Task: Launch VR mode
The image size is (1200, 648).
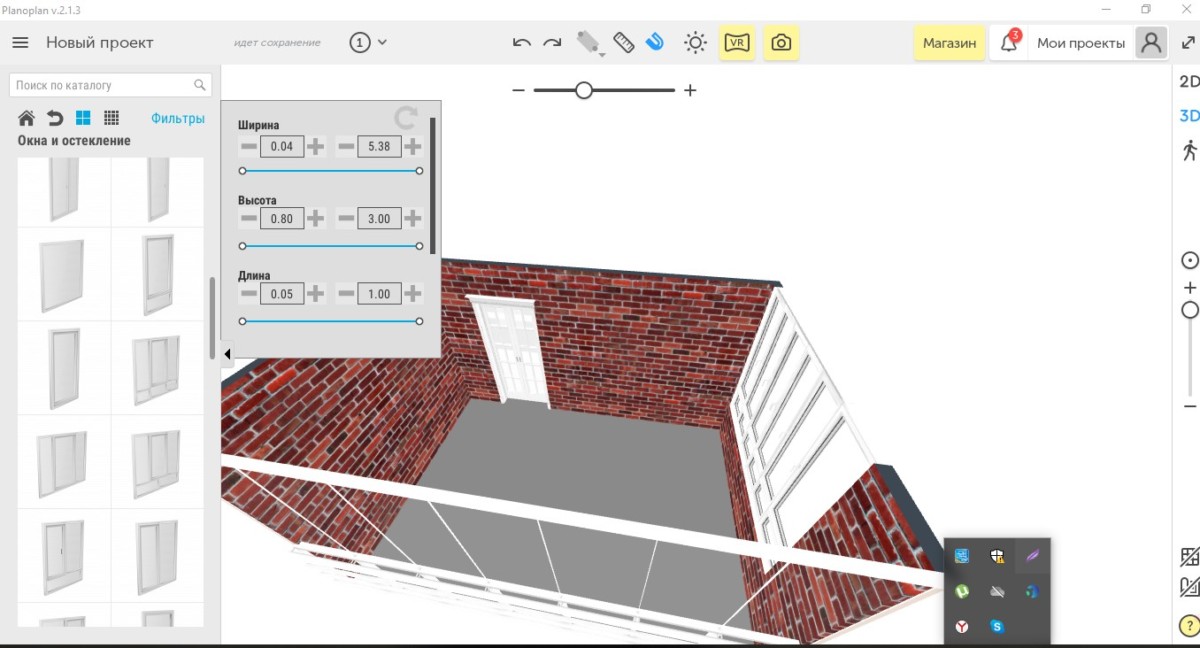Action: pos(737,43)
